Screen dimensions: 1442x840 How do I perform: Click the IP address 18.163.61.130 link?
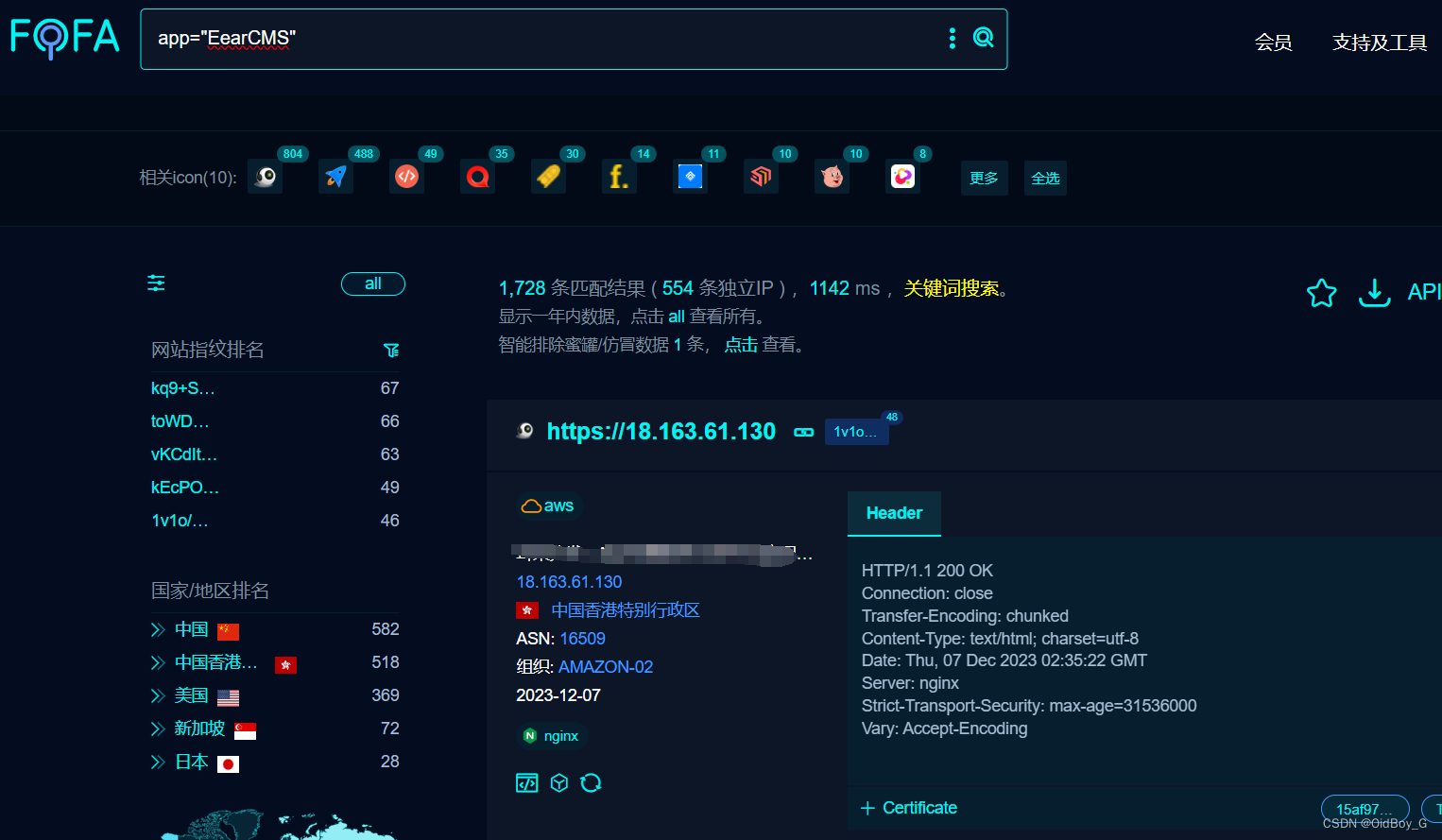(569, 582)
